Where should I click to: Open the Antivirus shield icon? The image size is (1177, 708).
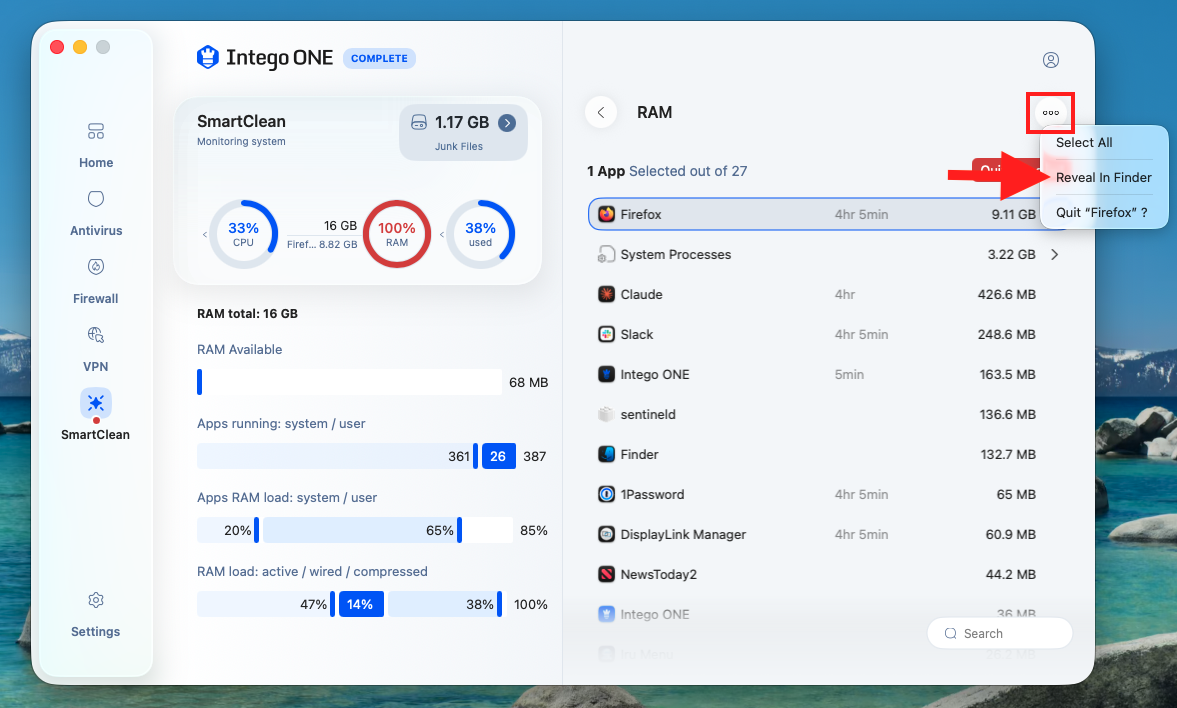point(95,199)
